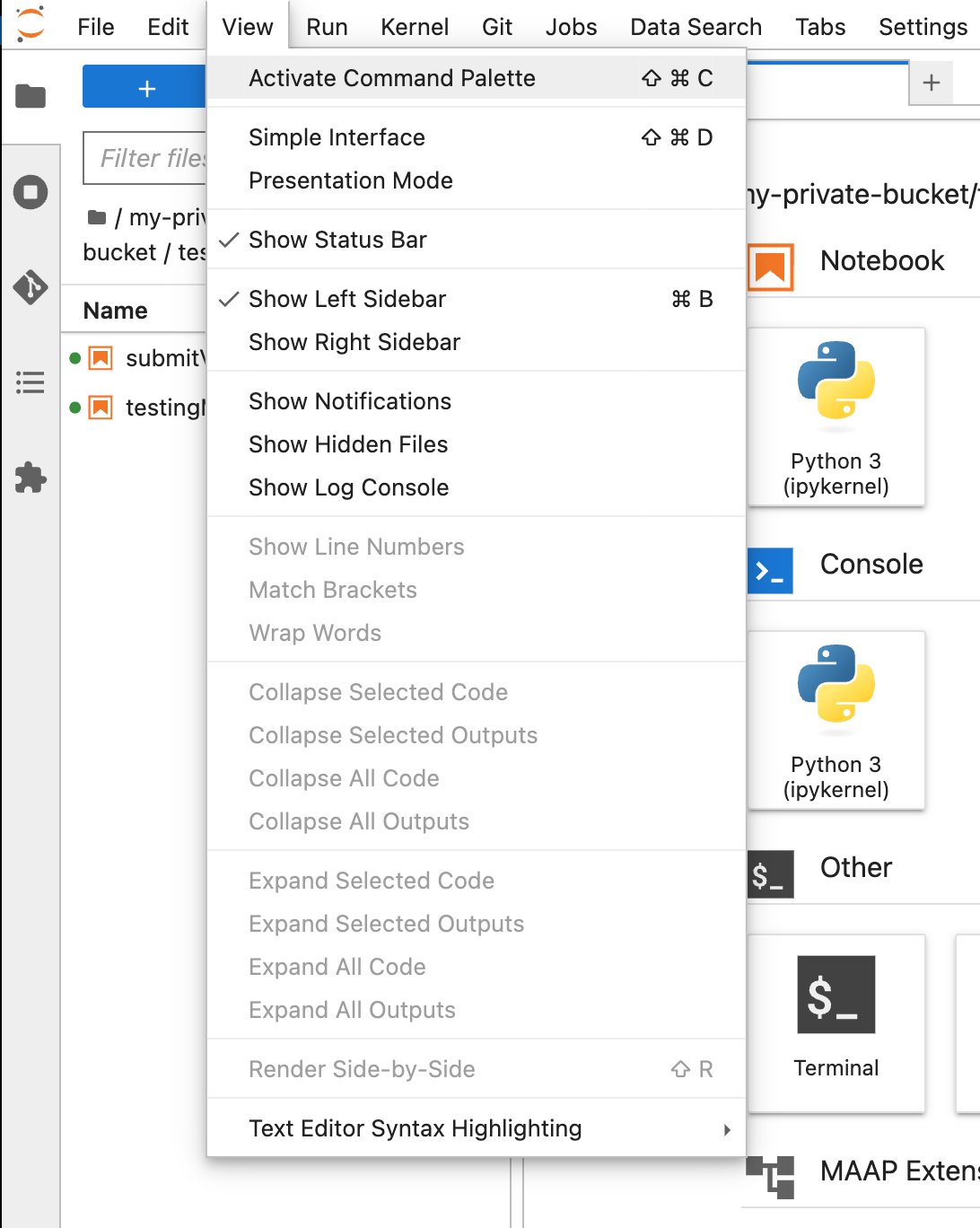Expand Text Editor Syntax Highlighting submenu
Image resolution: width=980 pixels, height=1228 pixels.
click(x=477, y=1128)
